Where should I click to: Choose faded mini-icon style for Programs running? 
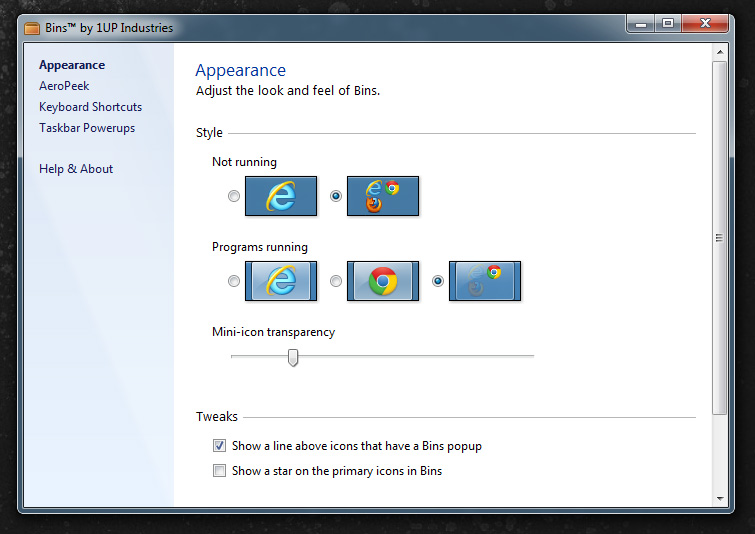[438, 281]
